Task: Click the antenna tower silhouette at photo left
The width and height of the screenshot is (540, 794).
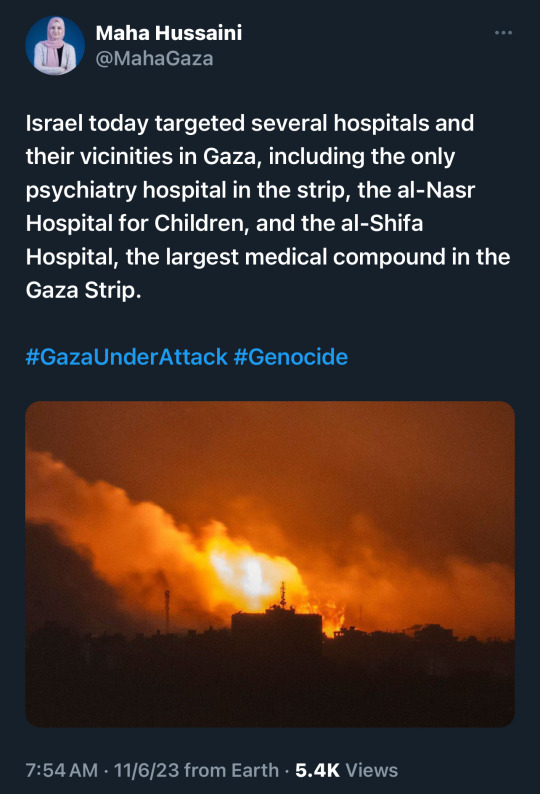Action: click(167, 609)
